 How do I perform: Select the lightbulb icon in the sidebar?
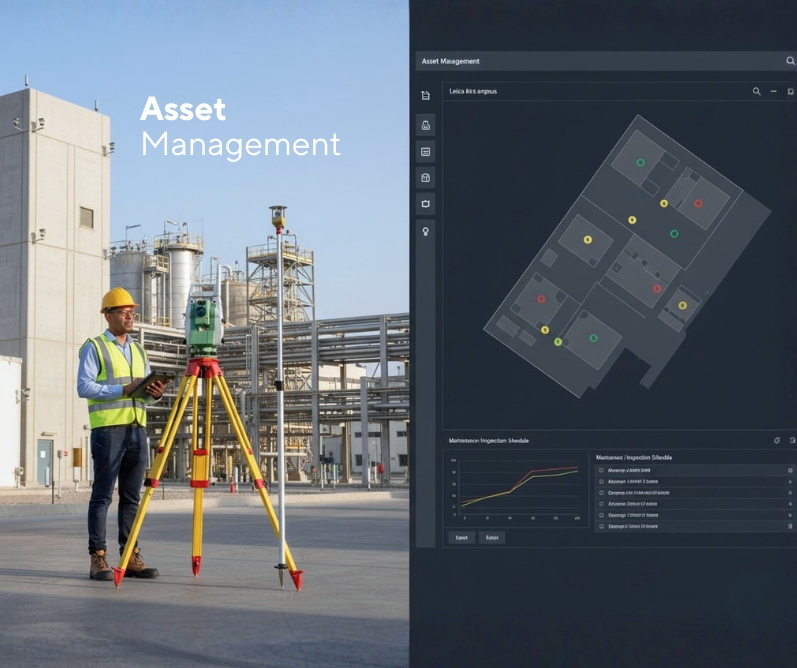click(x=425, y=231)
